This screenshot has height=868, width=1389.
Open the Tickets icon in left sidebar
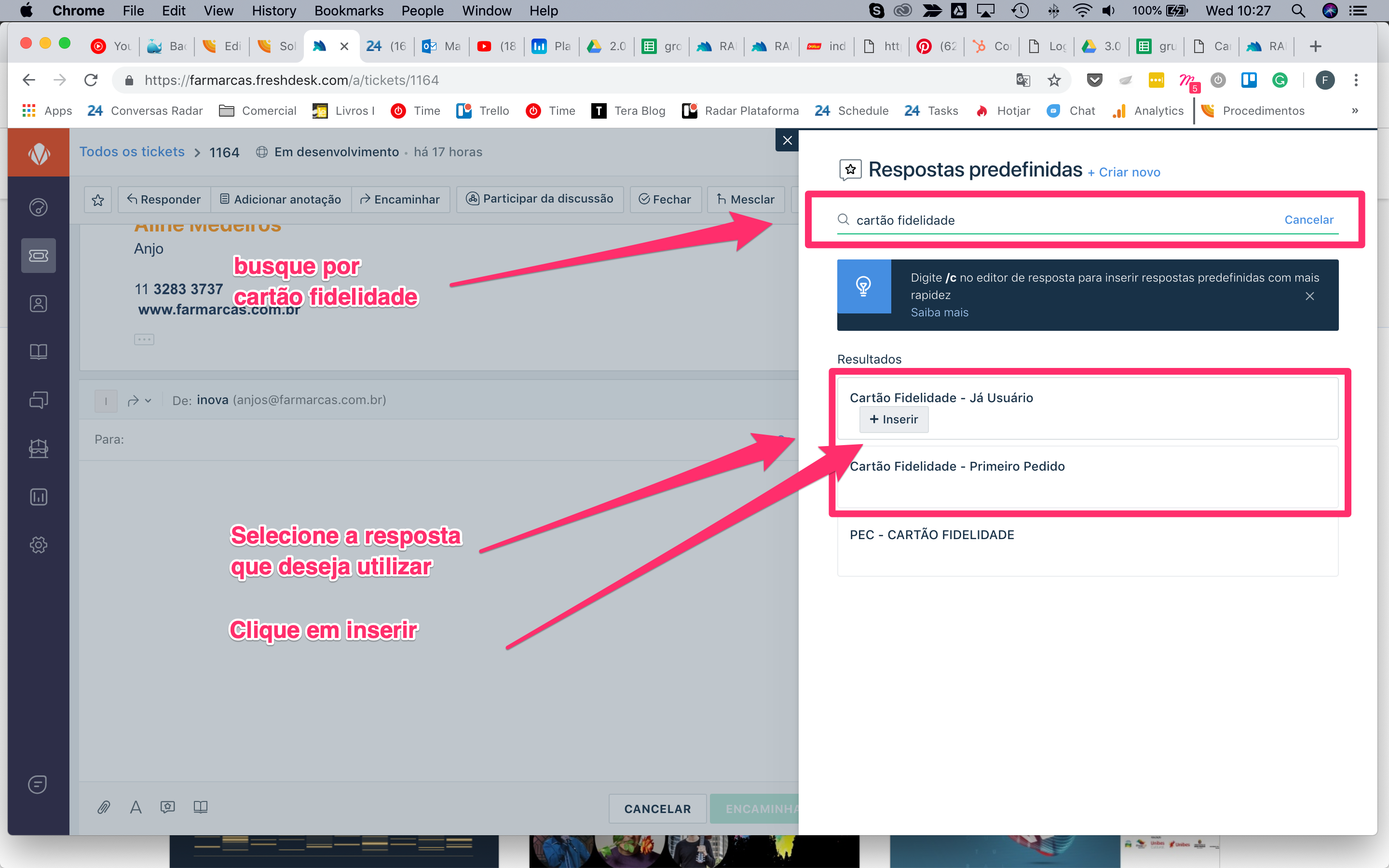tap(39, 256)
